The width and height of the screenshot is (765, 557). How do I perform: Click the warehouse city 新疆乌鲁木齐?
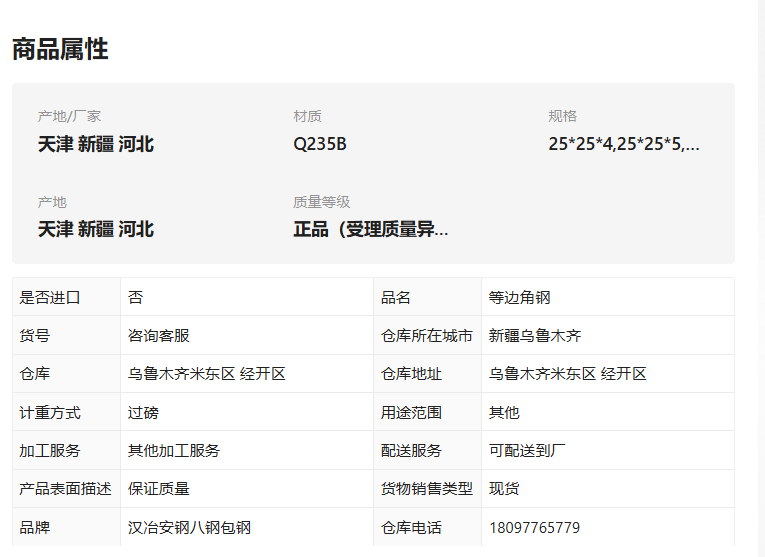(535, 336)
